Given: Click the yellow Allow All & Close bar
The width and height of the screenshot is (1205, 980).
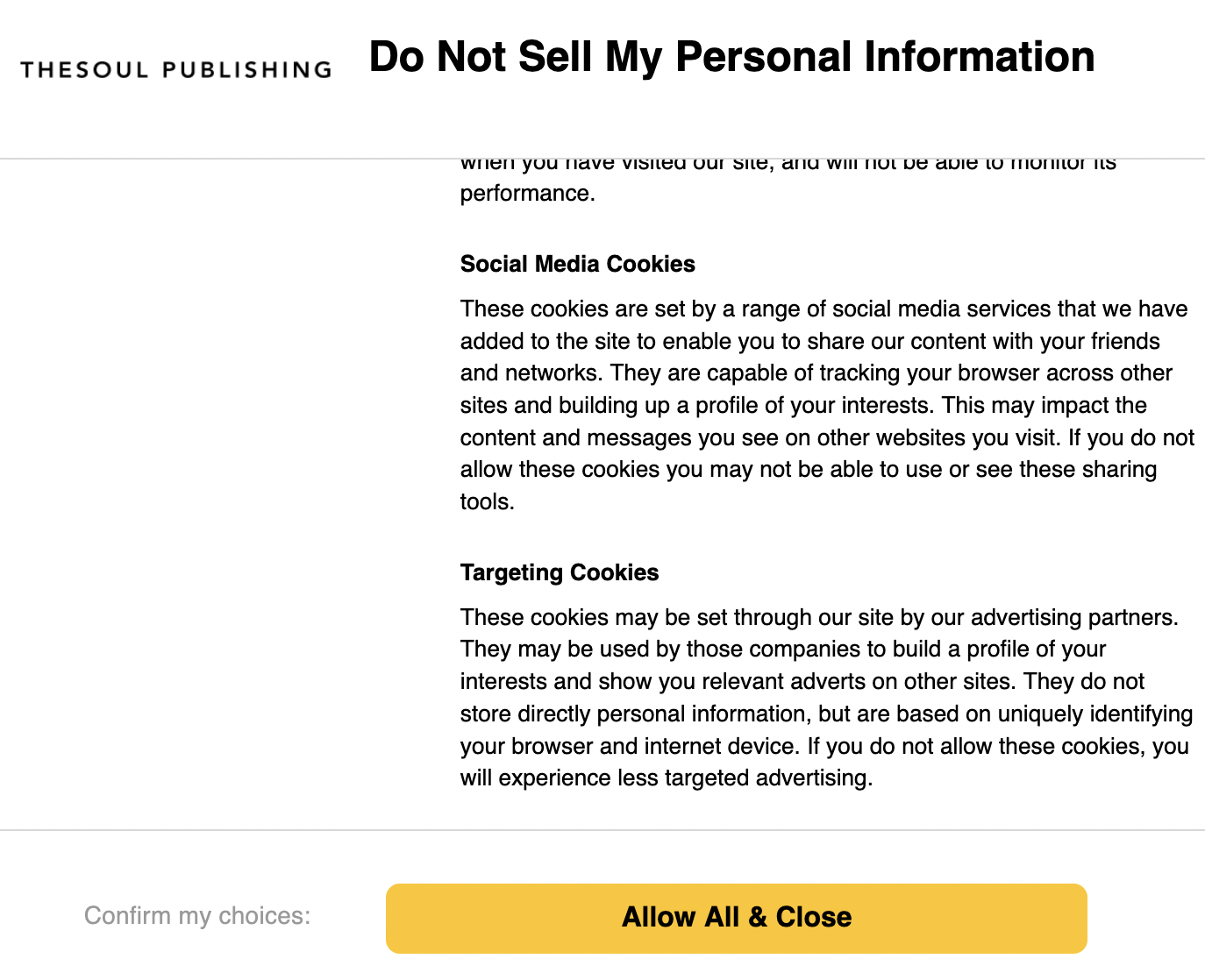Looking at the screenshot, I should pyautogui.click(x=736, y=918).
